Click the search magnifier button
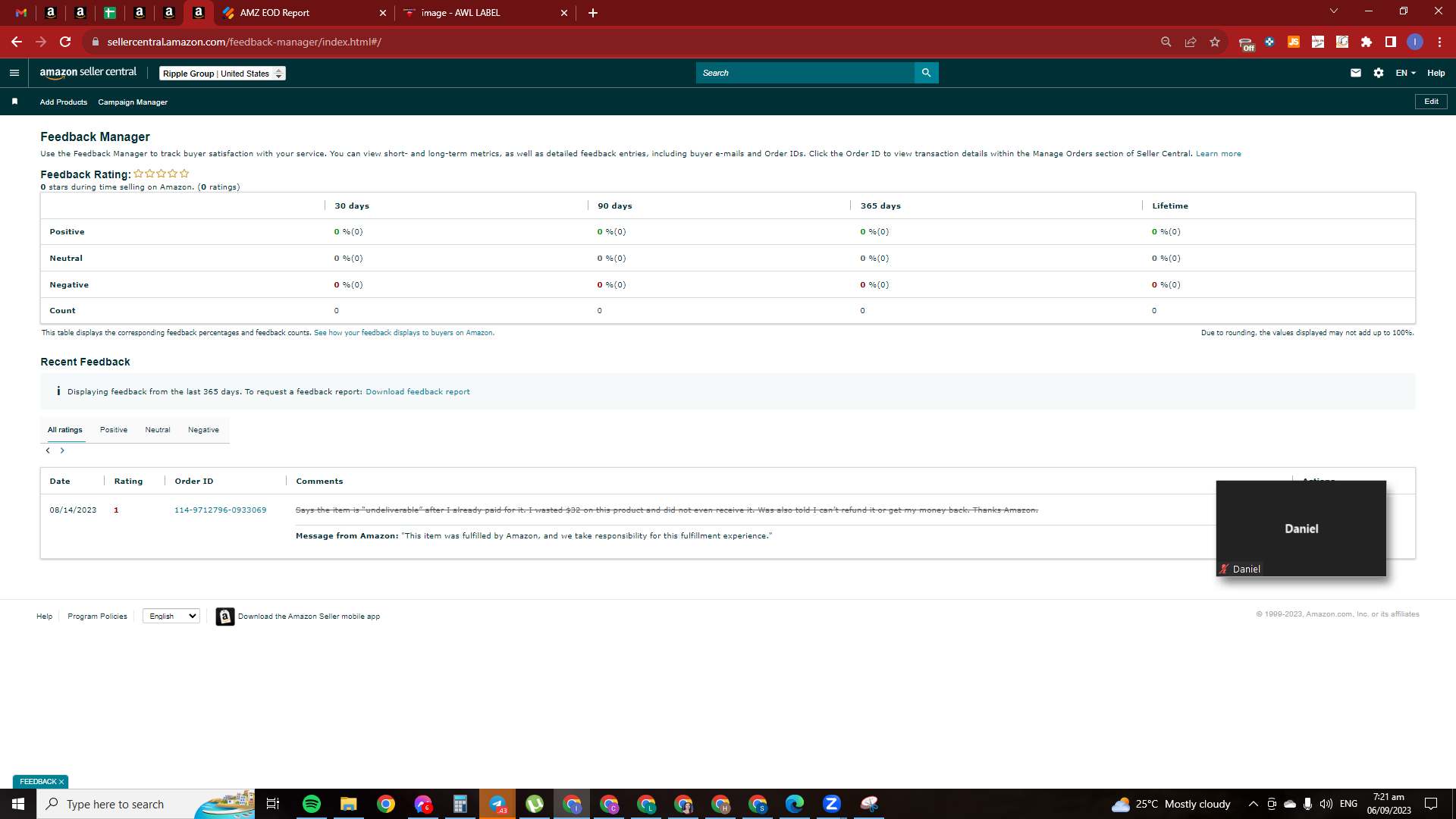 [926, 73]
